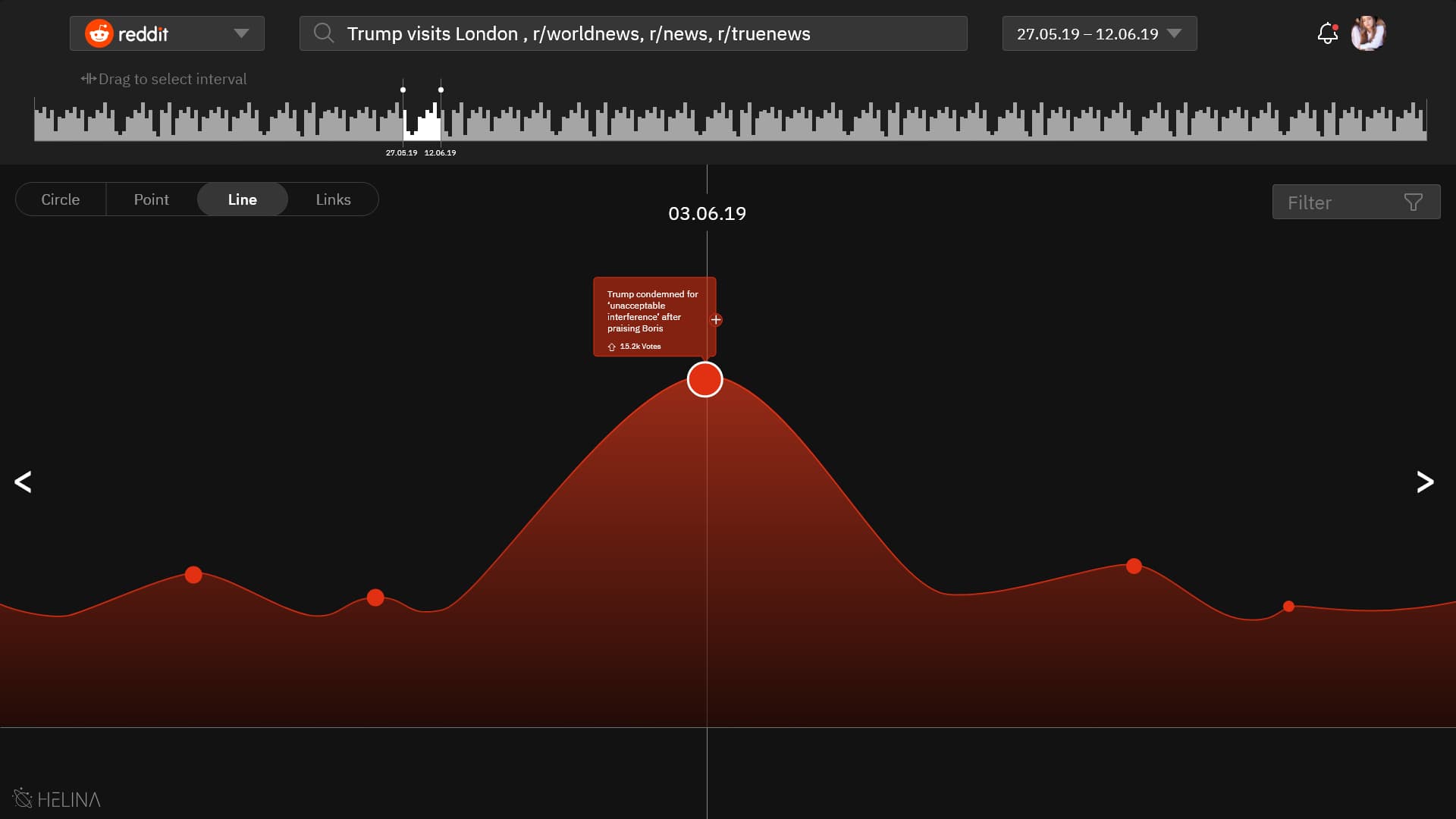Image resolution: width=1456 pixels, height=819 pixels.
Task: Click the plus icon on post tooltip
Action: [716, 320]
